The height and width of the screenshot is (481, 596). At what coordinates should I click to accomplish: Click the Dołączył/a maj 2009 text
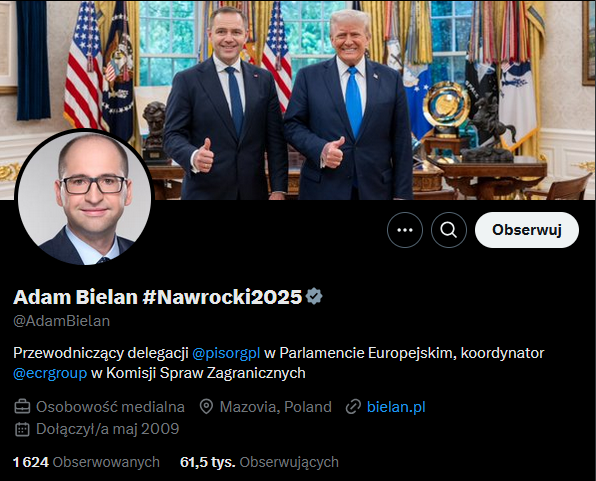tap(108, 429)
